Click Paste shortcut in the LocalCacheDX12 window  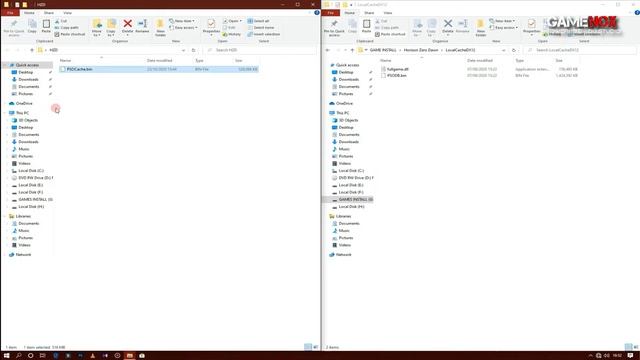(x=390, y=34)
